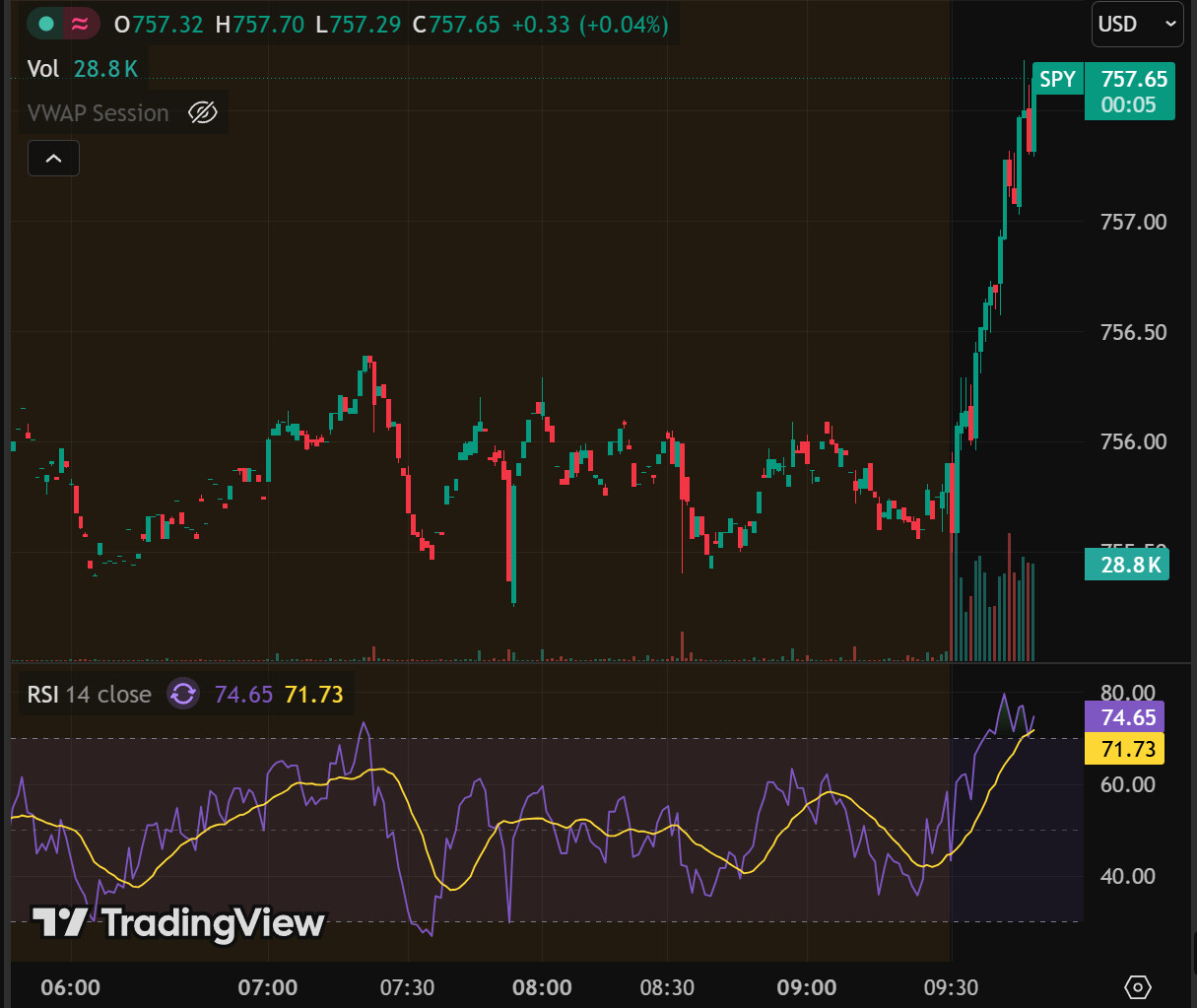Viewport: 1197px width, 1008px height.
Task: Select the RSI 14 close indicator title
Action: 90,695
